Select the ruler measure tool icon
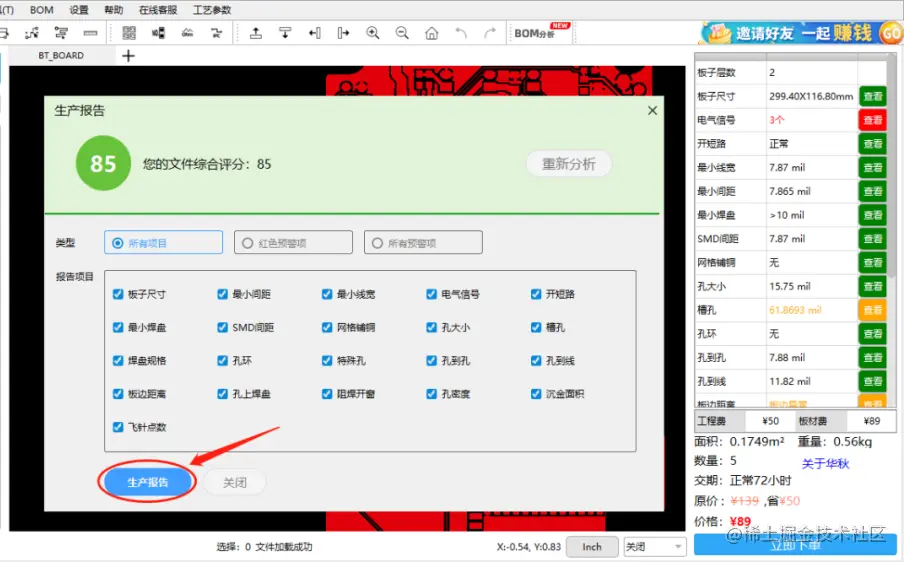904x562 pixels. point(91,33)
